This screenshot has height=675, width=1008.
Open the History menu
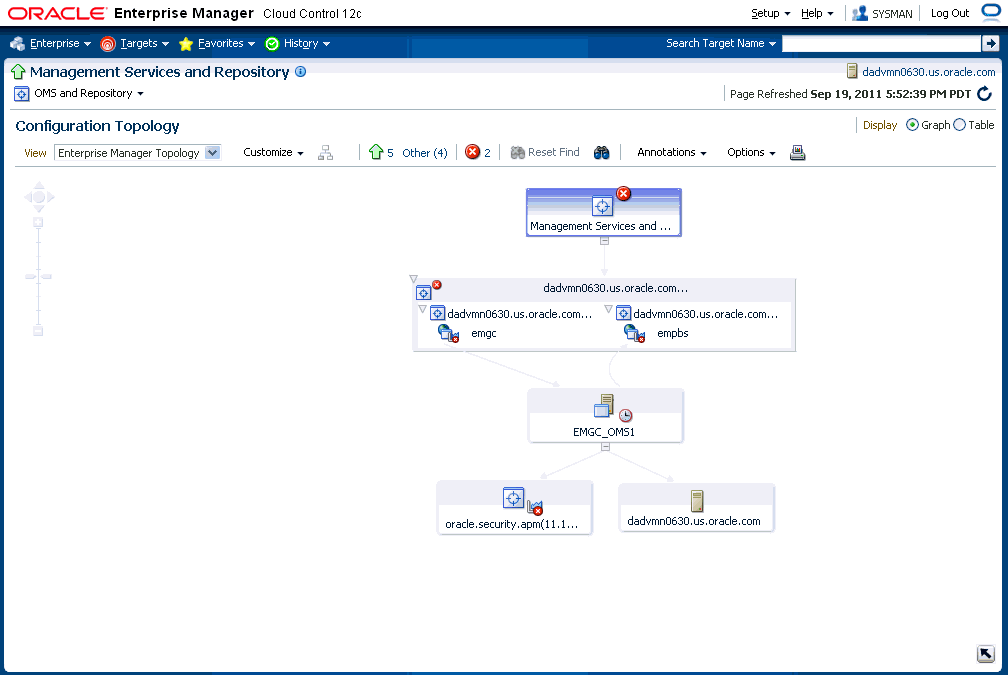pyautogui.click(x=307, y=43)
